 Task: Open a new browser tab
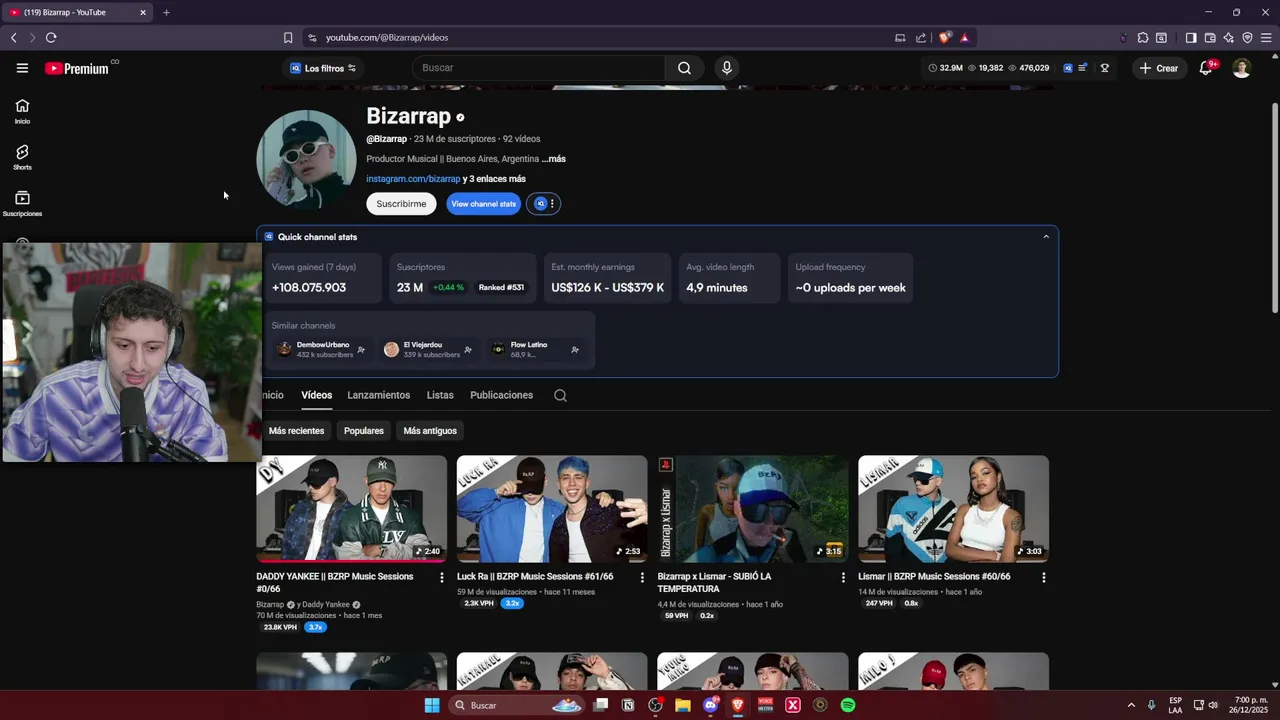(x=166, y=12)
